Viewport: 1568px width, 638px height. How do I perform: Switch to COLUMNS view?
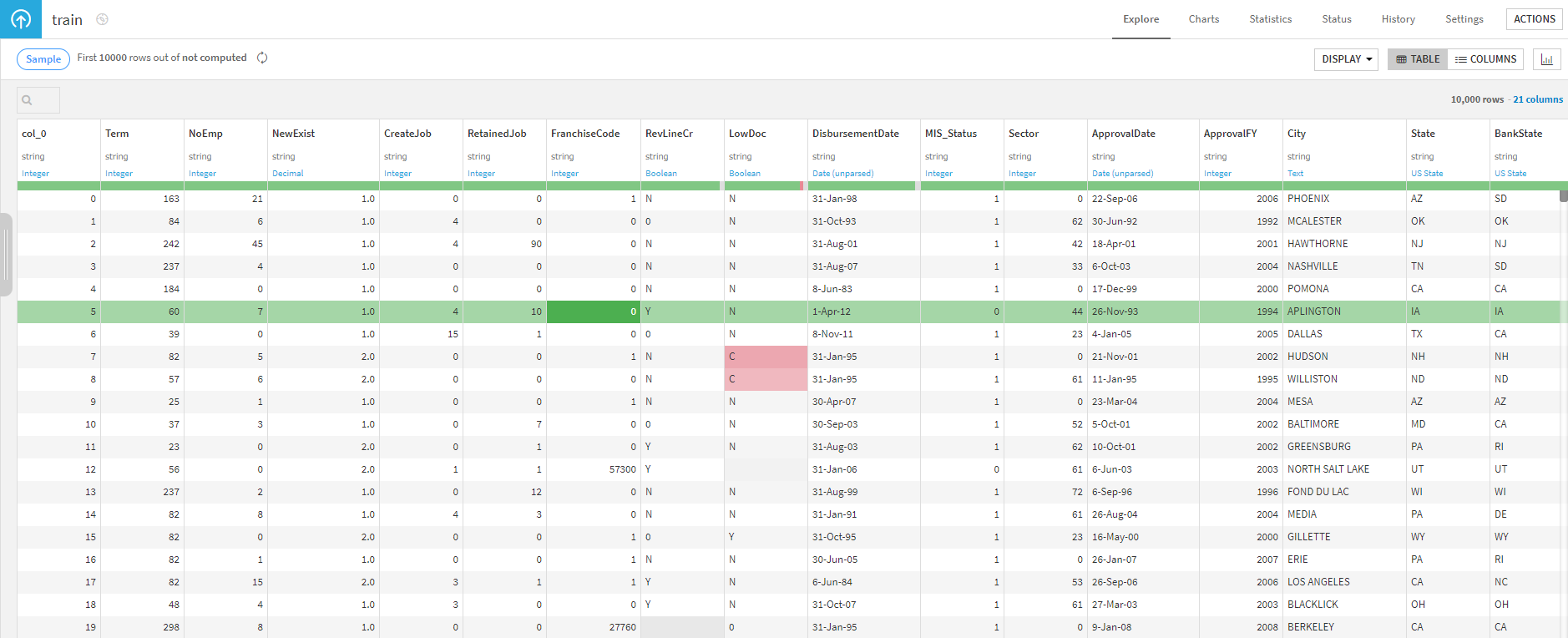[x=1485, y=59]
